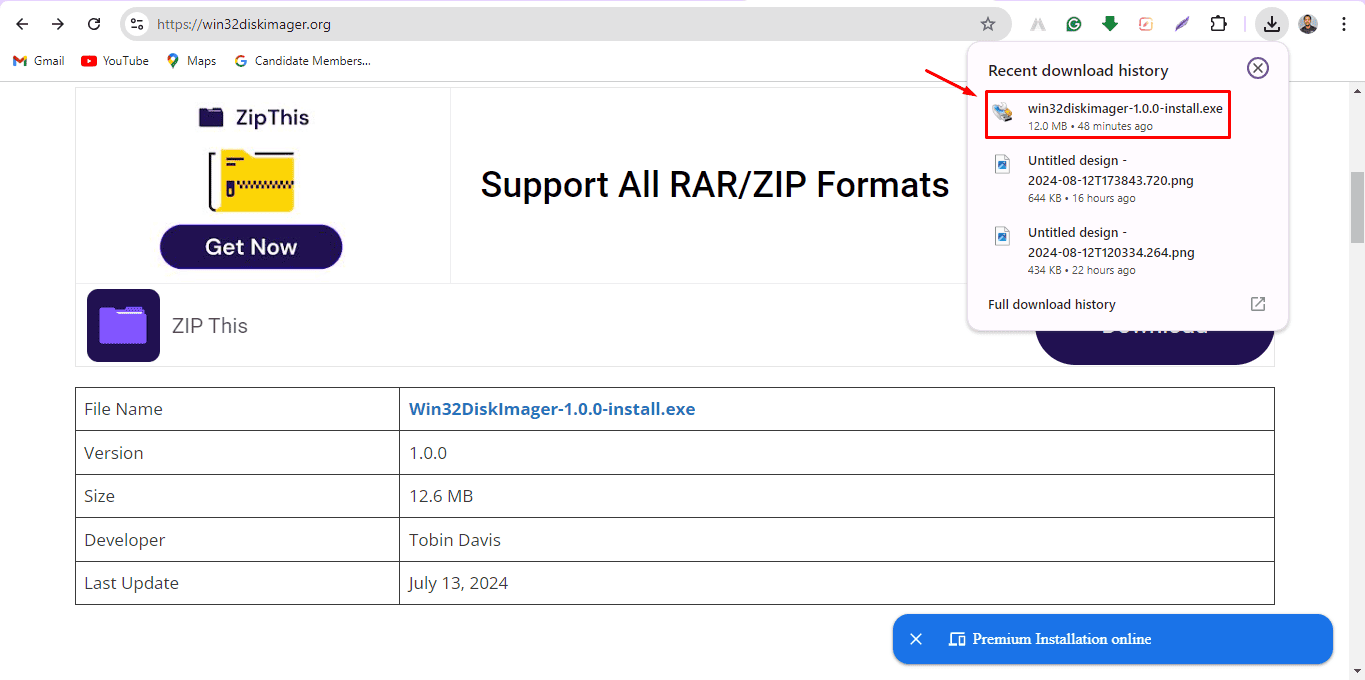Go back to the previous page
Image resolution: width=1365 pixels, height=680 pixels.
coord(22,24)
